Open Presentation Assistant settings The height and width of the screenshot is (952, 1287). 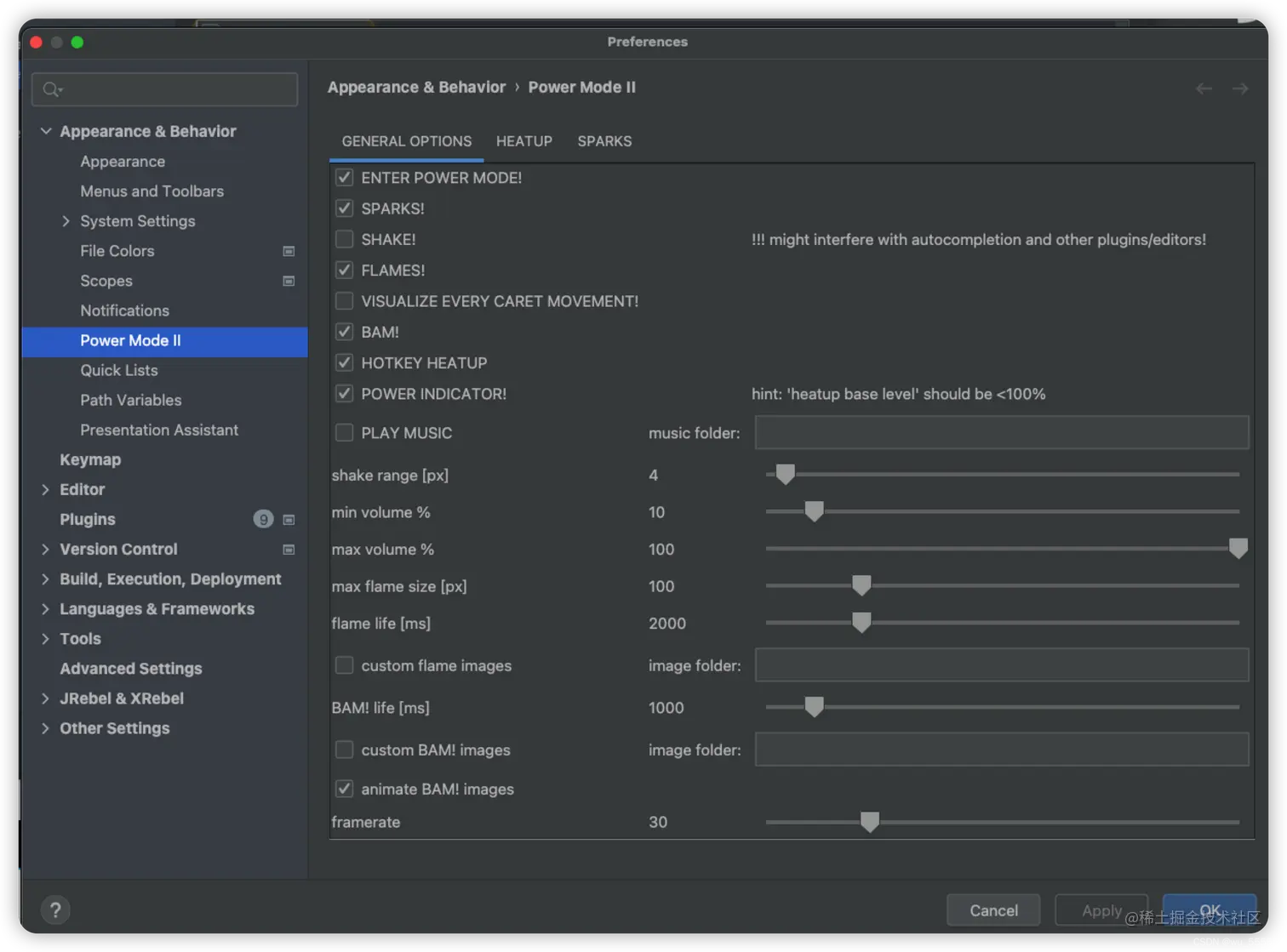pyautogui.click(x=159, y=430)
